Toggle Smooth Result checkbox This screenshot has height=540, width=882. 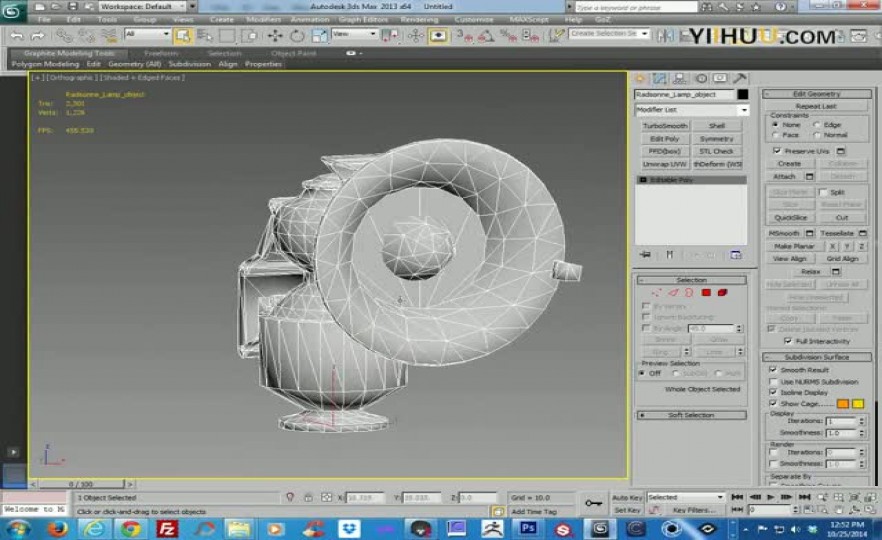[773, 370]
